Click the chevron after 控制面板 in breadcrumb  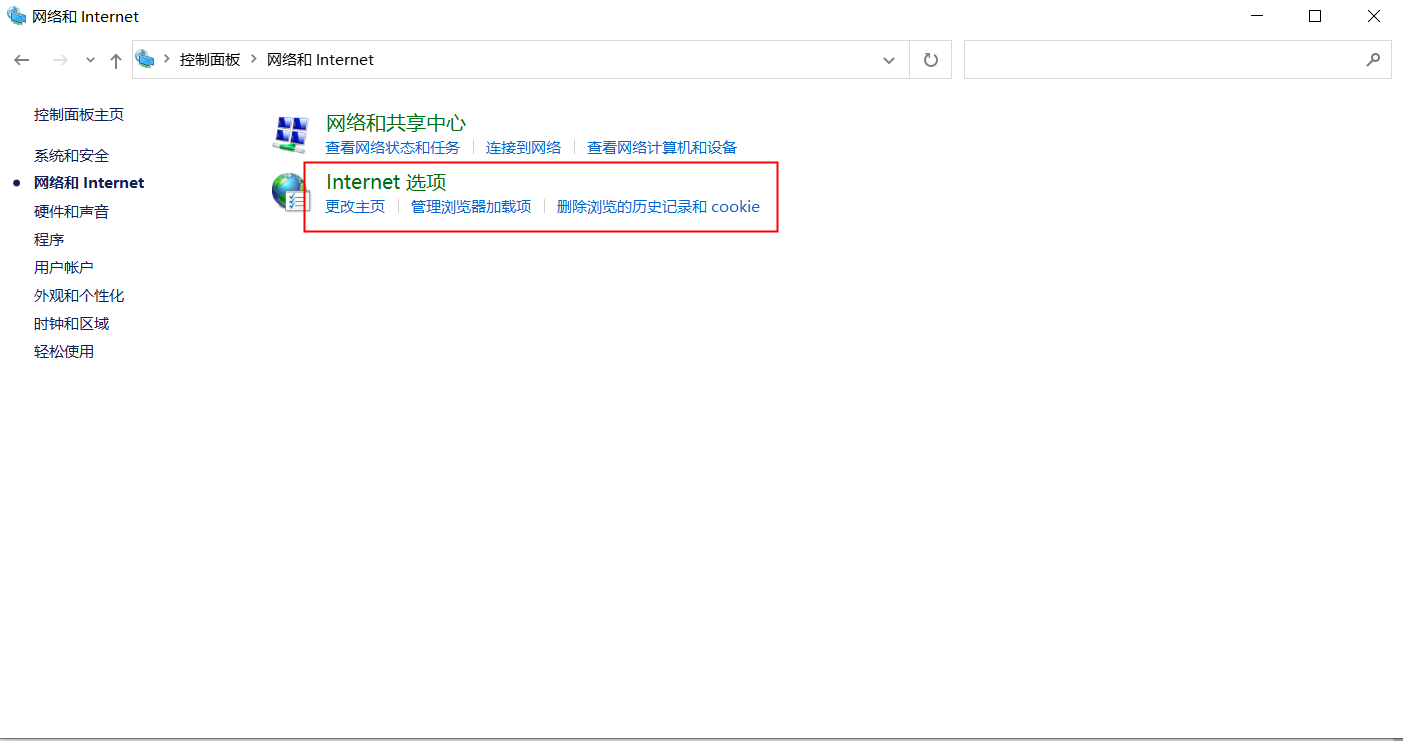254,60
